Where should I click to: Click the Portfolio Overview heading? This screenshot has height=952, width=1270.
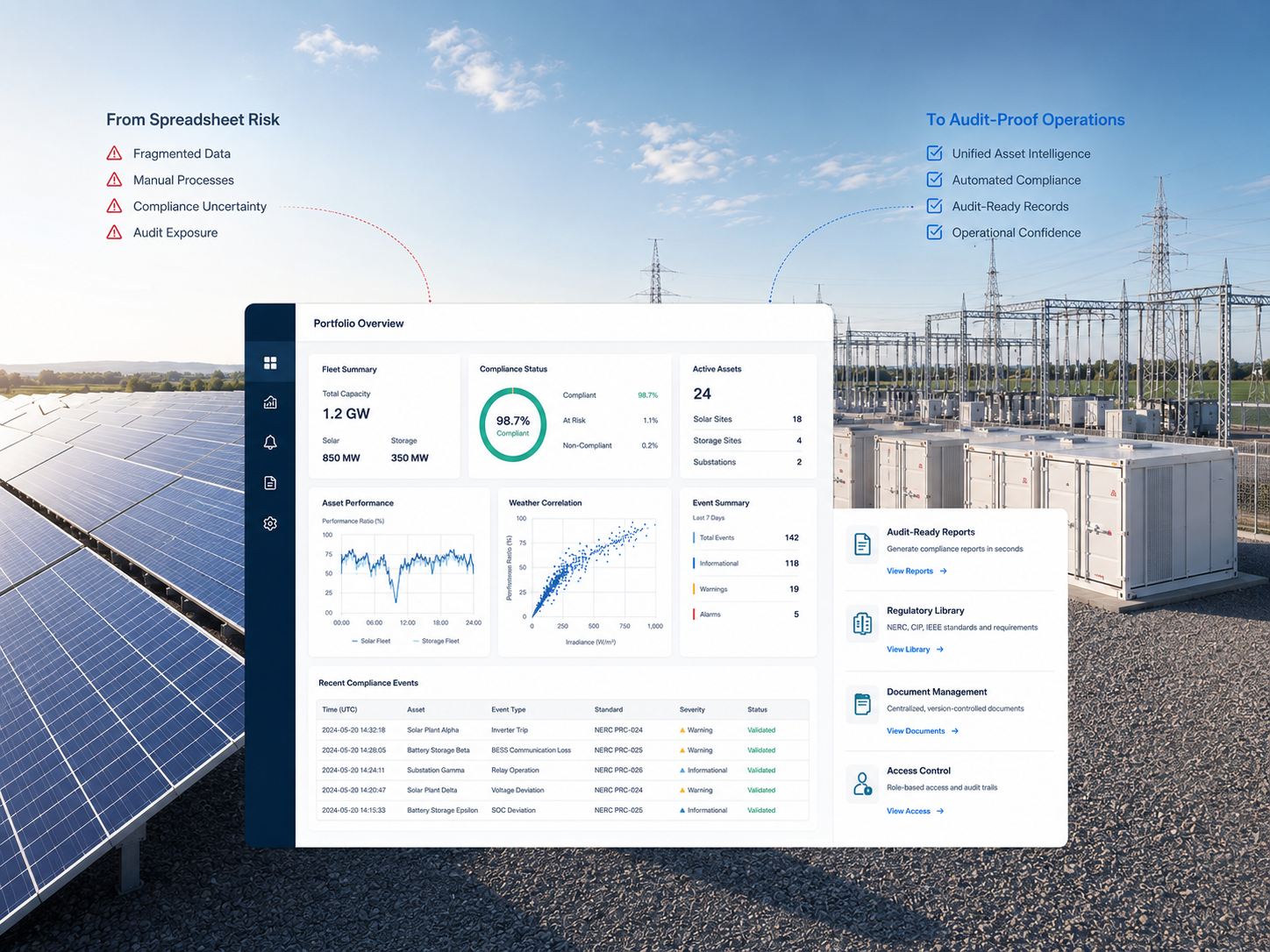pyautogui.click(x=359, y=323)
